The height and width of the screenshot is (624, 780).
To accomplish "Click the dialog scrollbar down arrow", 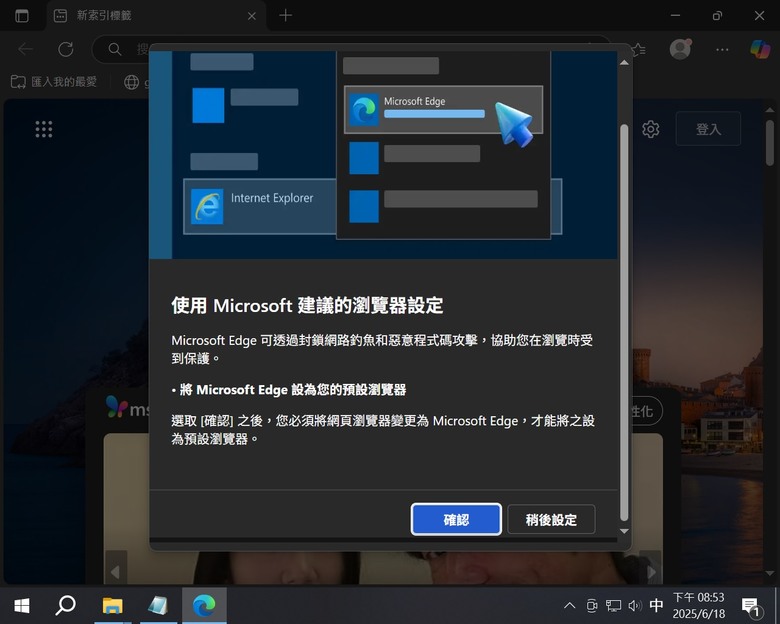I will pyautogui.click(x=624, y=531).
